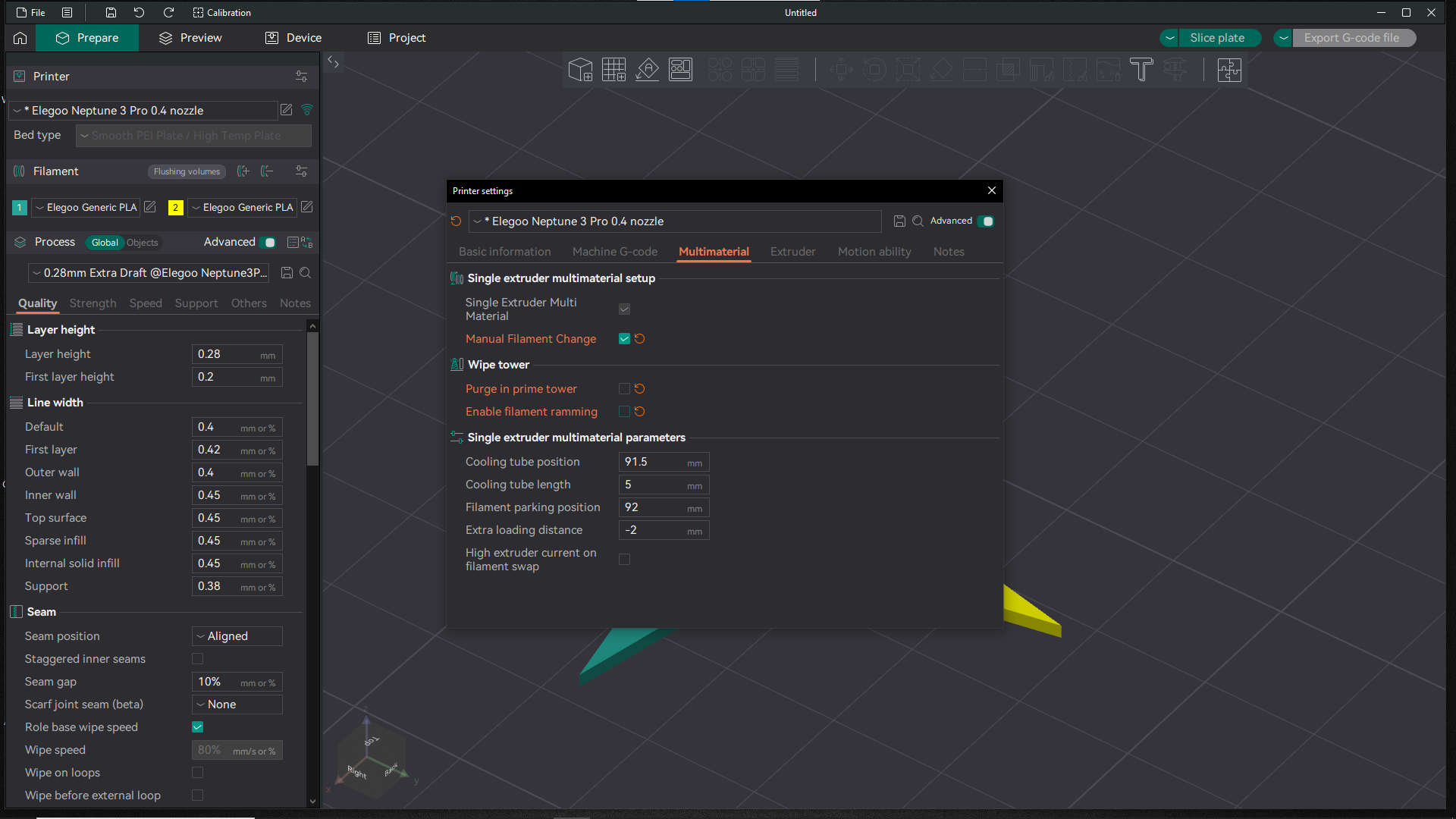Click the Add plate grid icon

613,70
